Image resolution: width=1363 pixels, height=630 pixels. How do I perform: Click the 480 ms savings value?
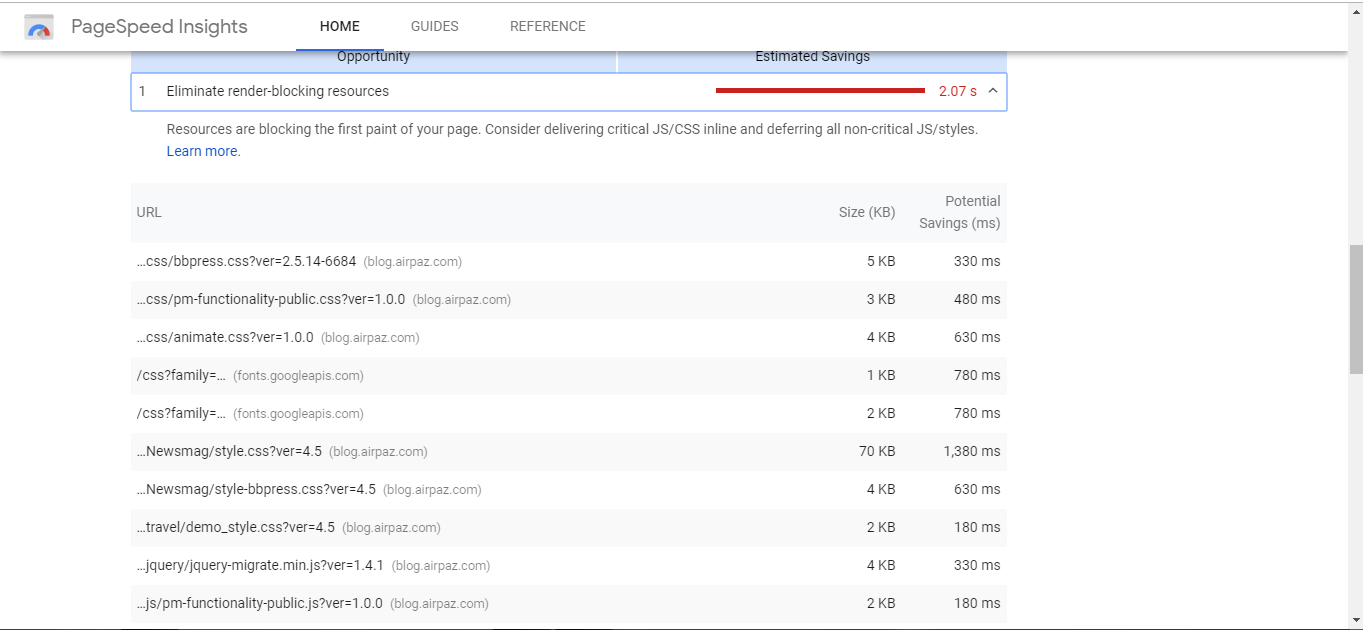(x=977, y=299)
